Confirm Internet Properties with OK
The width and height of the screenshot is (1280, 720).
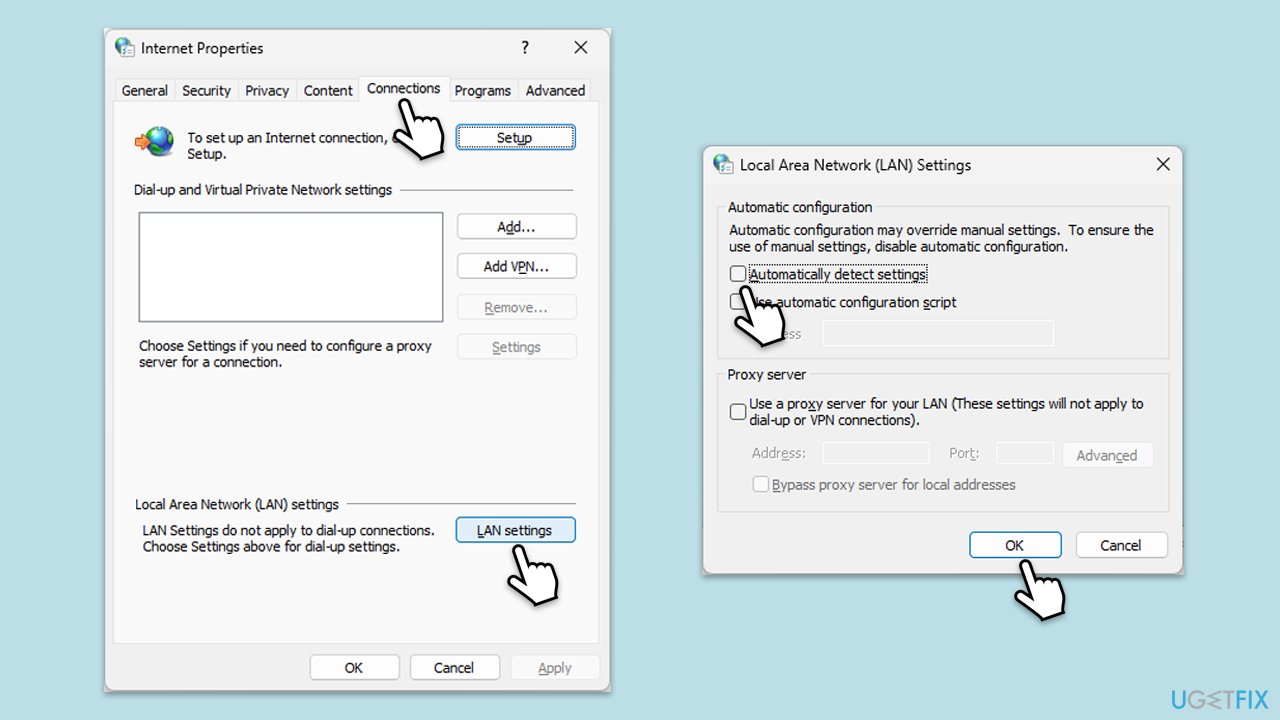[x=354, y=667]
